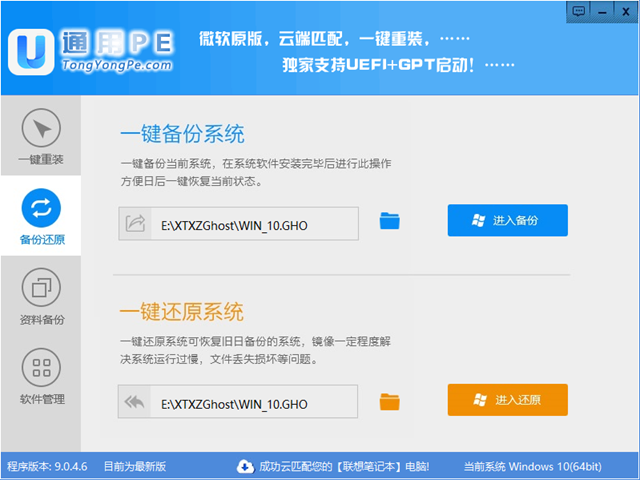
Task: Click the TongYongPe U logo
Action: pyautogui.click(x=31, y=52)
